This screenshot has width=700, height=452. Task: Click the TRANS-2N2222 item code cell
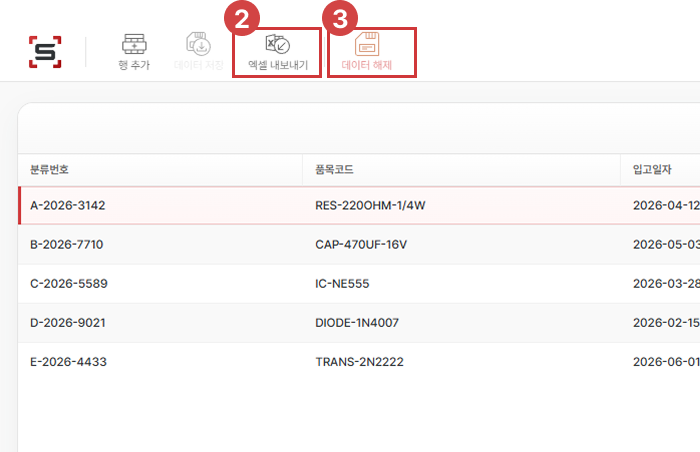click(360, 362)
